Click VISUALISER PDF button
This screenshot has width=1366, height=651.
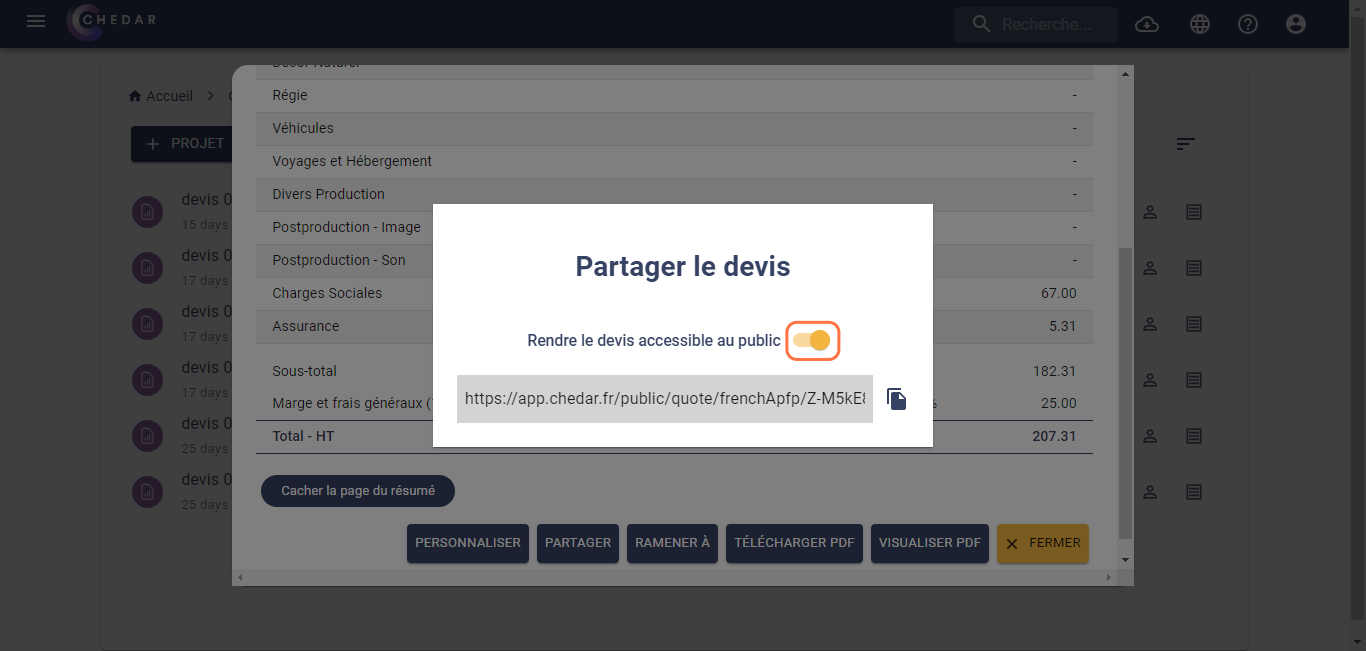[x=930, y=543]
